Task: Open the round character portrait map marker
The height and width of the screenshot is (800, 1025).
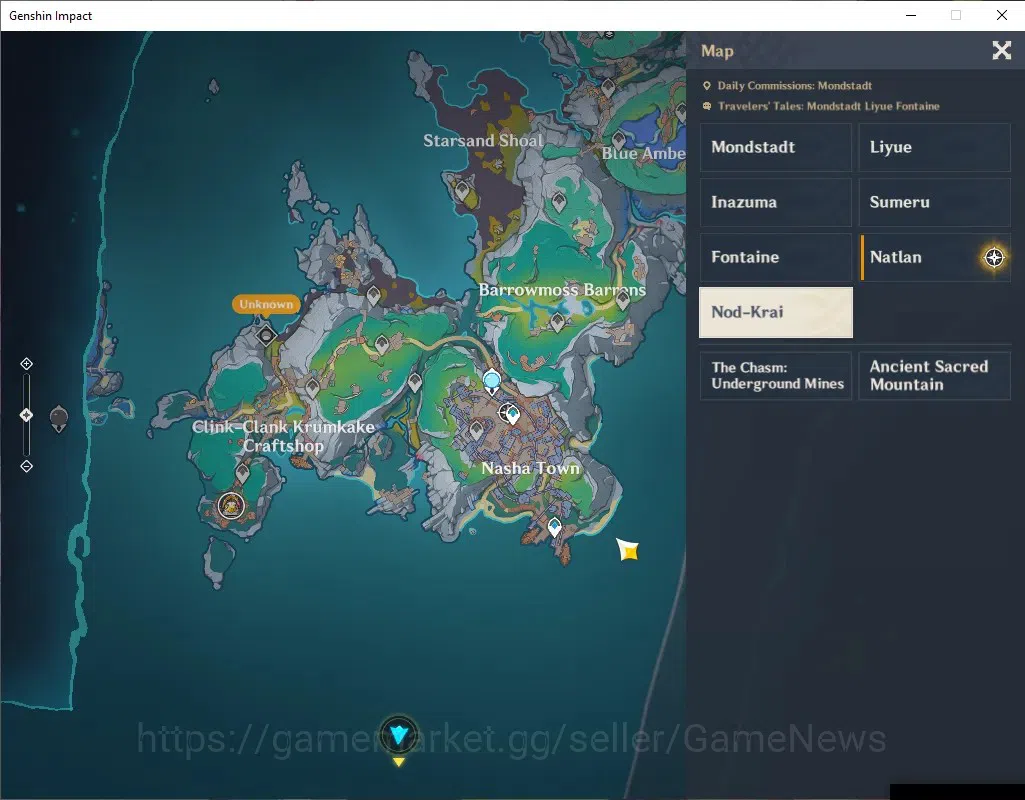Action: click(x=231, y=506)
